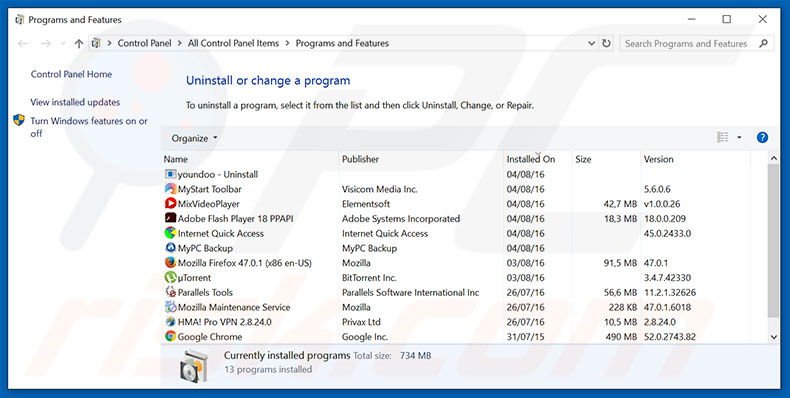Click the change view layout icon
The image size is (790, 398).
click(722, 138)
